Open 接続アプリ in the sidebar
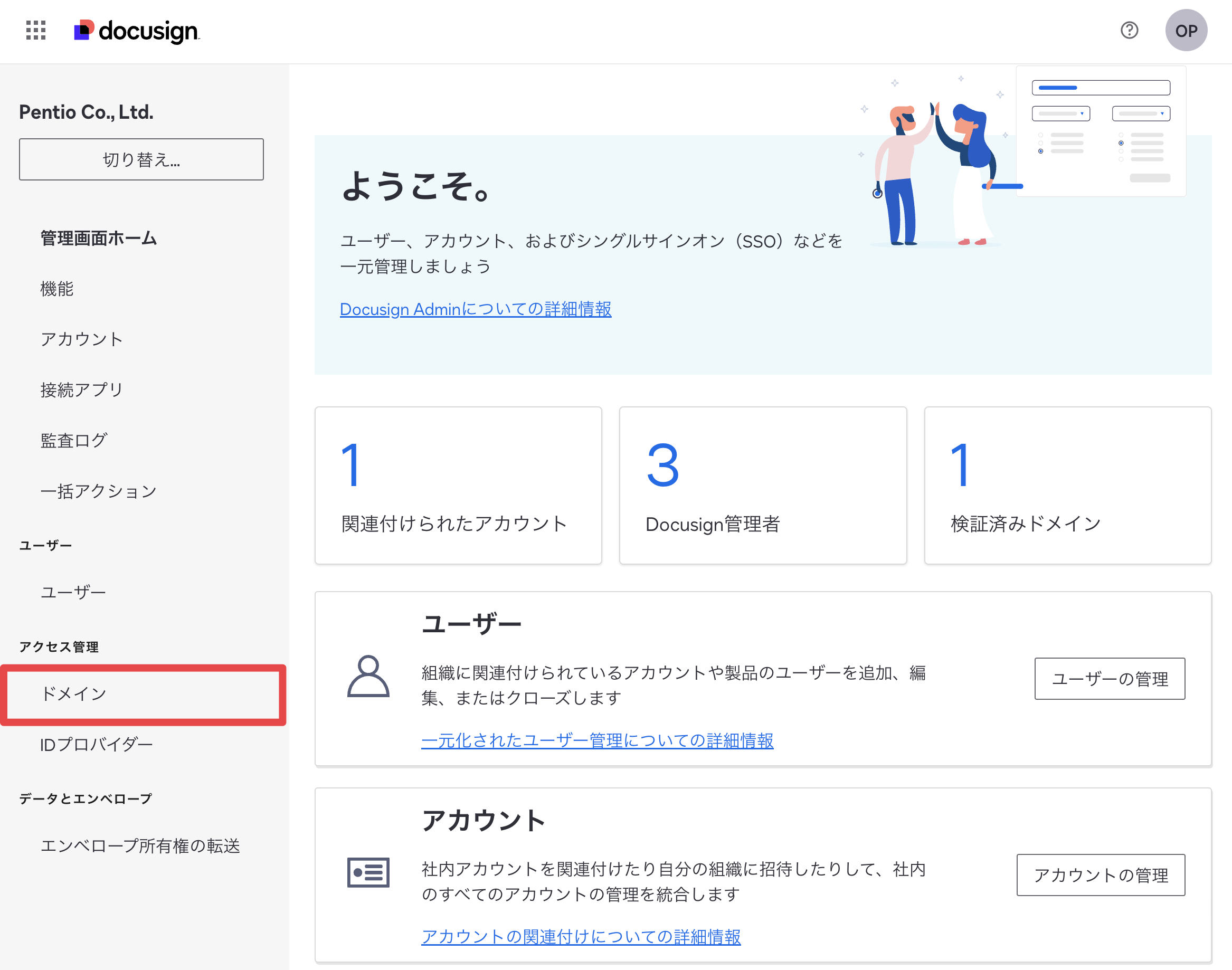Screen dimensions: 1232x970 pos(82,389)
